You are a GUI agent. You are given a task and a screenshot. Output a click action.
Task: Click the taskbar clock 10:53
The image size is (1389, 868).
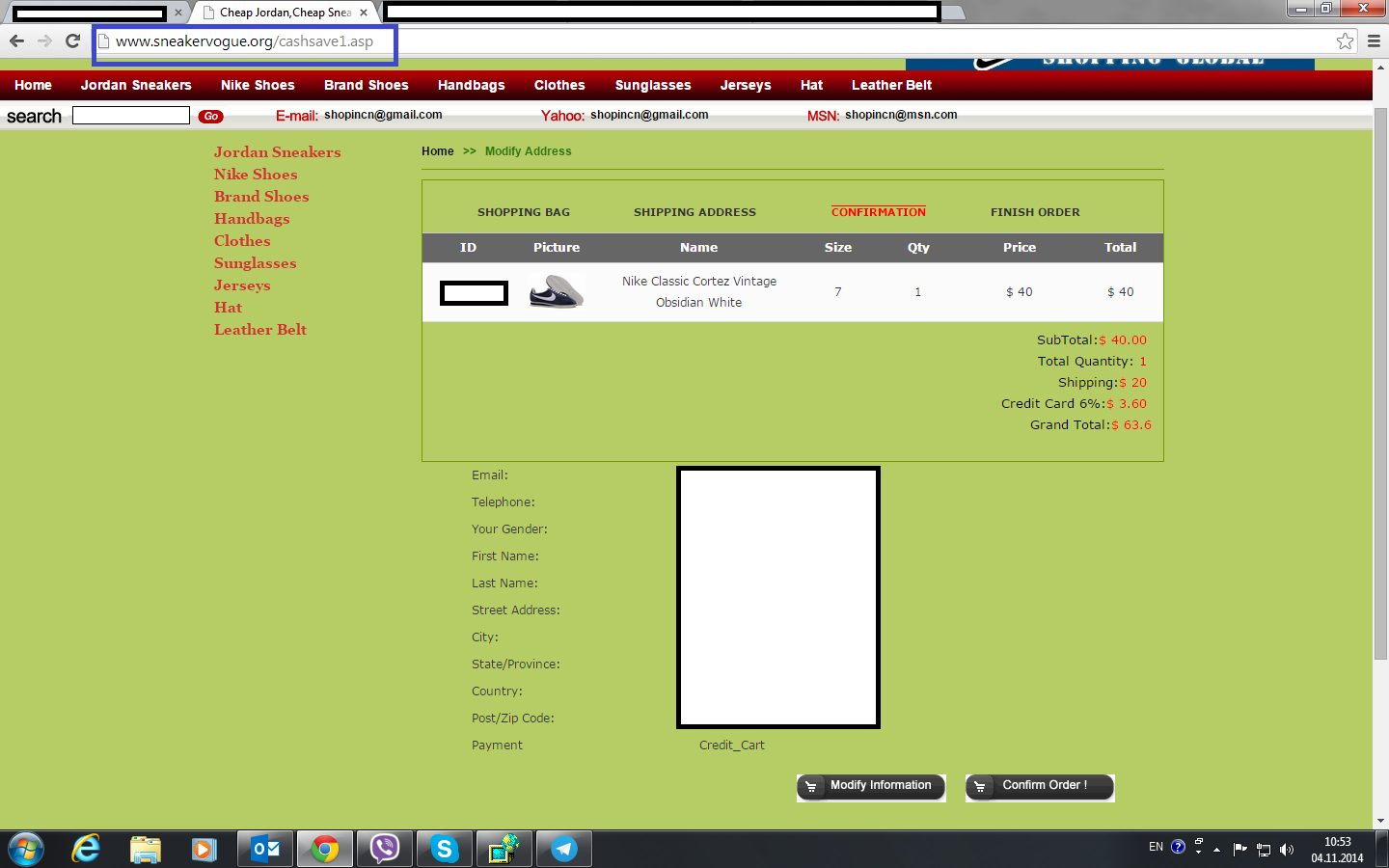point(1337,842)
